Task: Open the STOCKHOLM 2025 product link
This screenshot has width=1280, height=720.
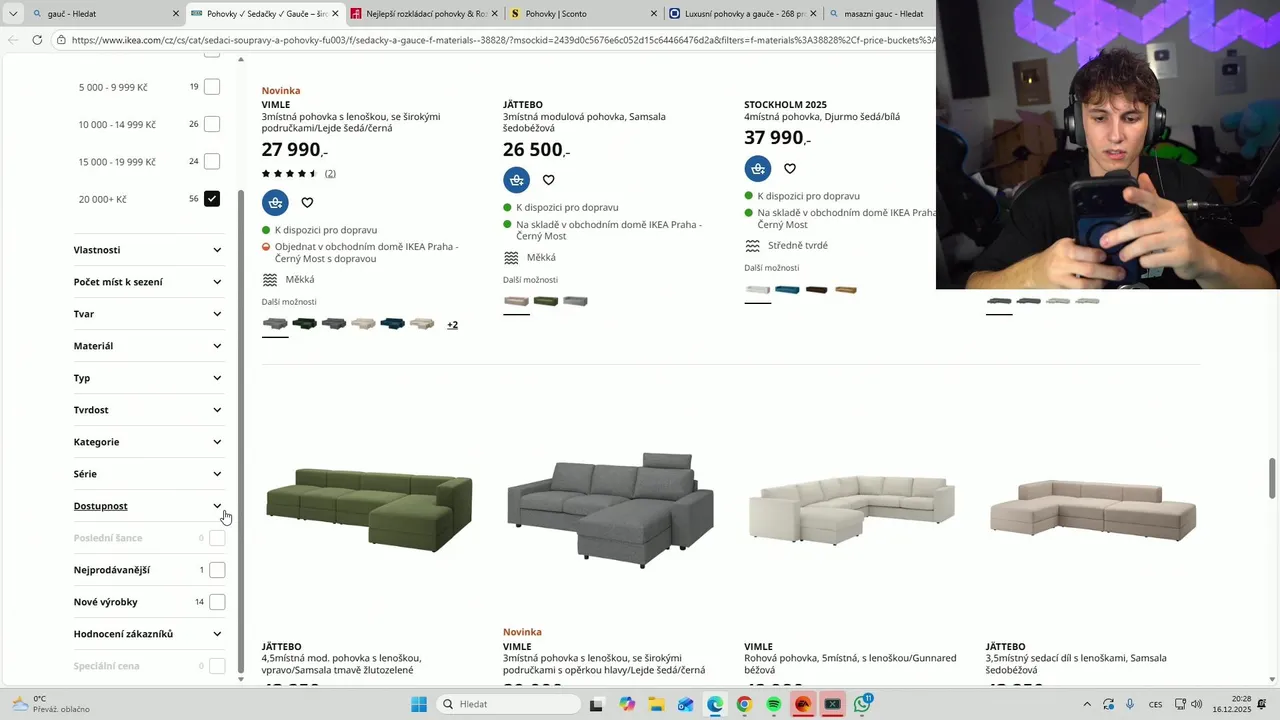Action: pos(822,111)
